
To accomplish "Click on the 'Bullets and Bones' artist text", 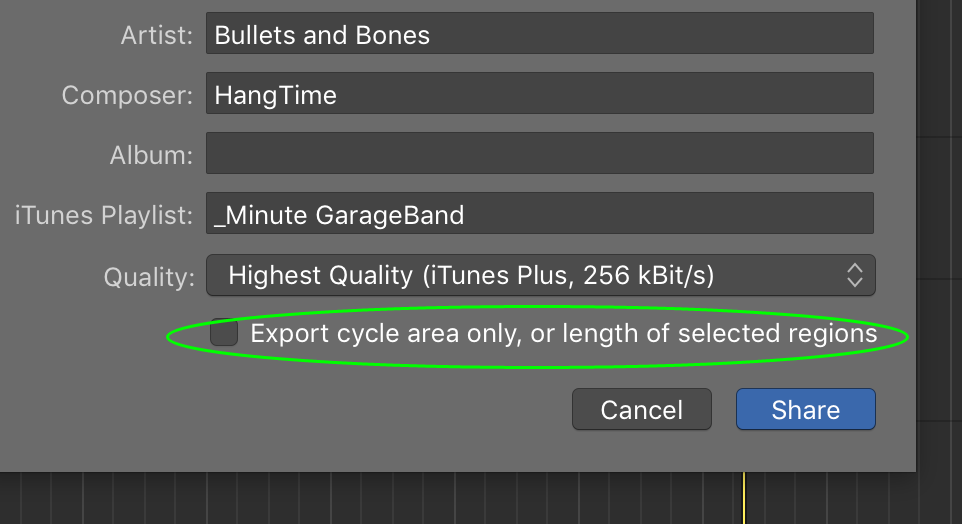I will pos(322,35).
